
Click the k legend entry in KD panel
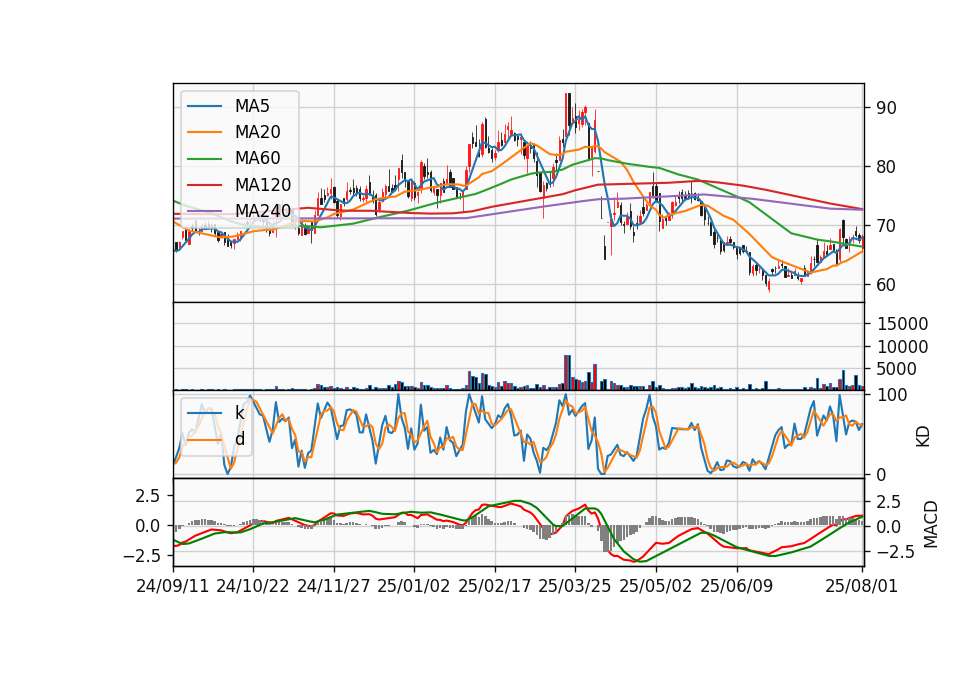tap(216, 413)
